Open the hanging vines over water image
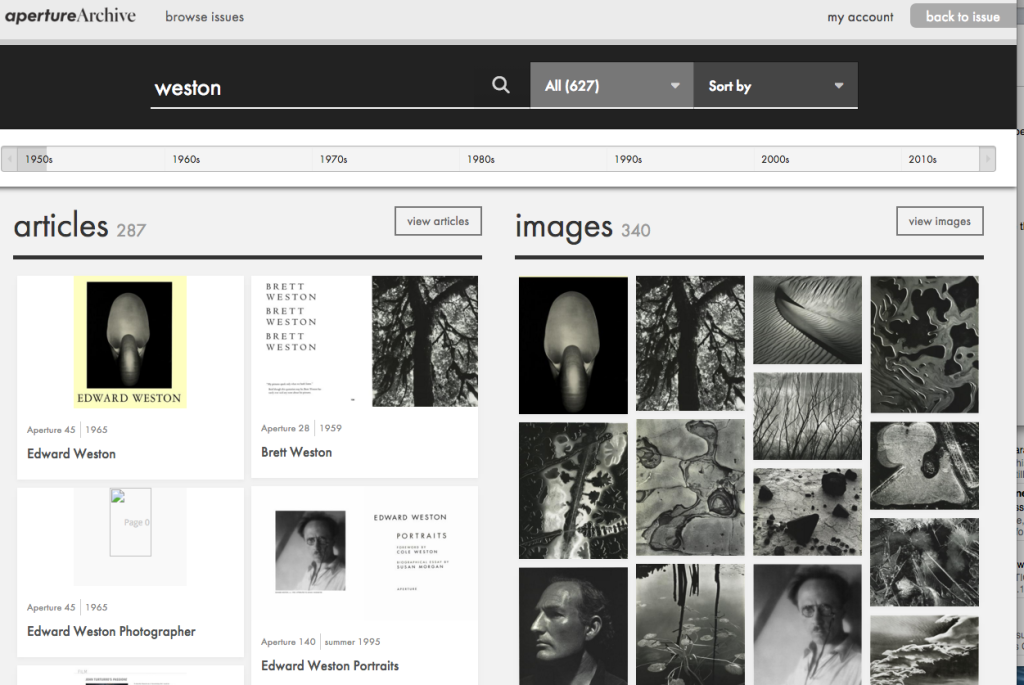Screen dimensions: 1024x685 click(690, 625)
